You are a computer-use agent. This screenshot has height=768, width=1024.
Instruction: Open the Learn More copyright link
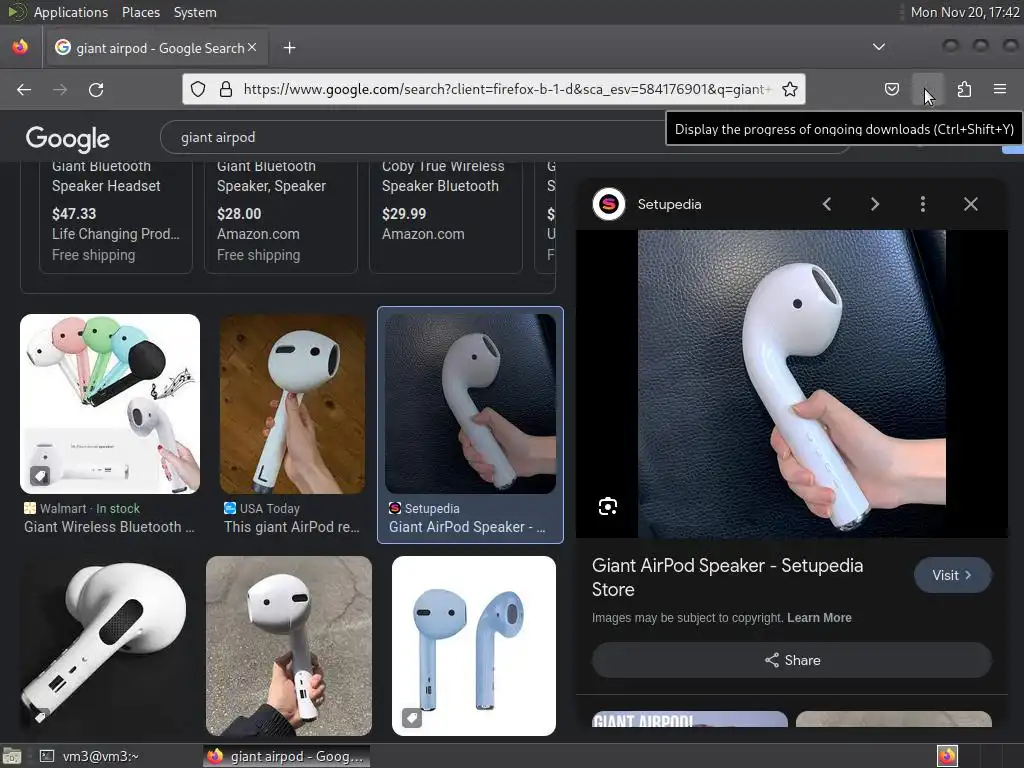(x=819, y=618)
